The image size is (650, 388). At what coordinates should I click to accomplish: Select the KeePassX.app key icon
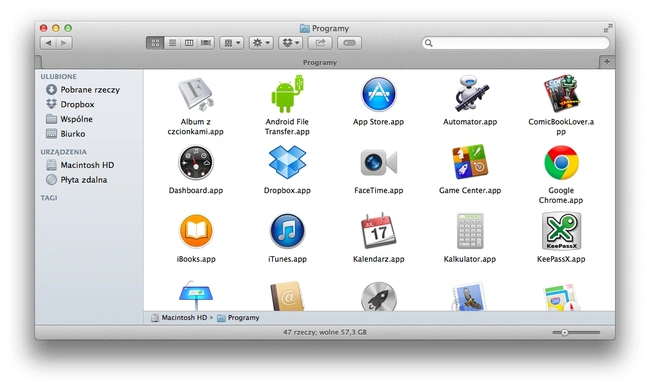561,231
